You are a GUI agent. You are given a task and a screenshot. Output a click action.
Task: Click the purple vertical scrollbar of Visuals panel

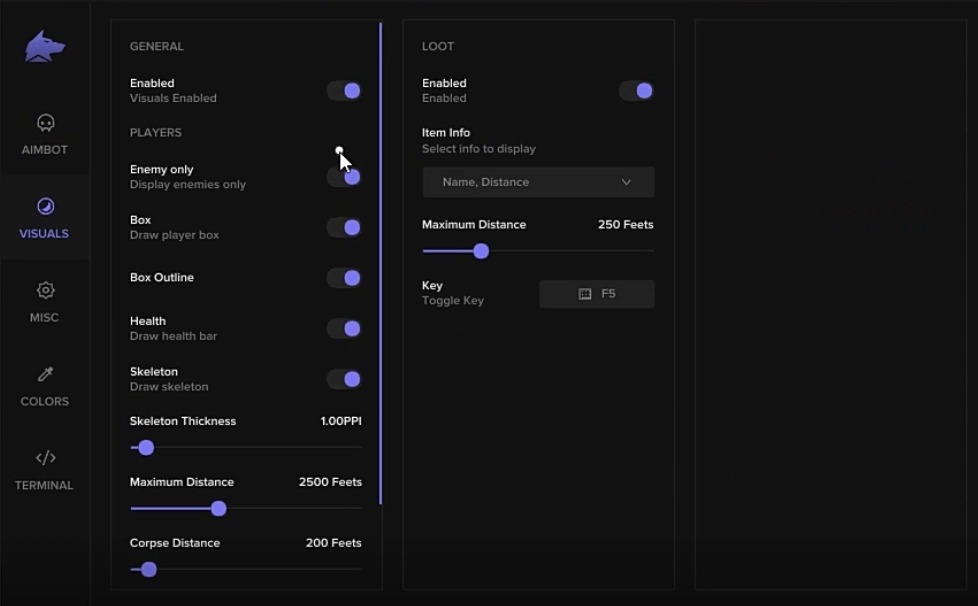click(380, 264)
